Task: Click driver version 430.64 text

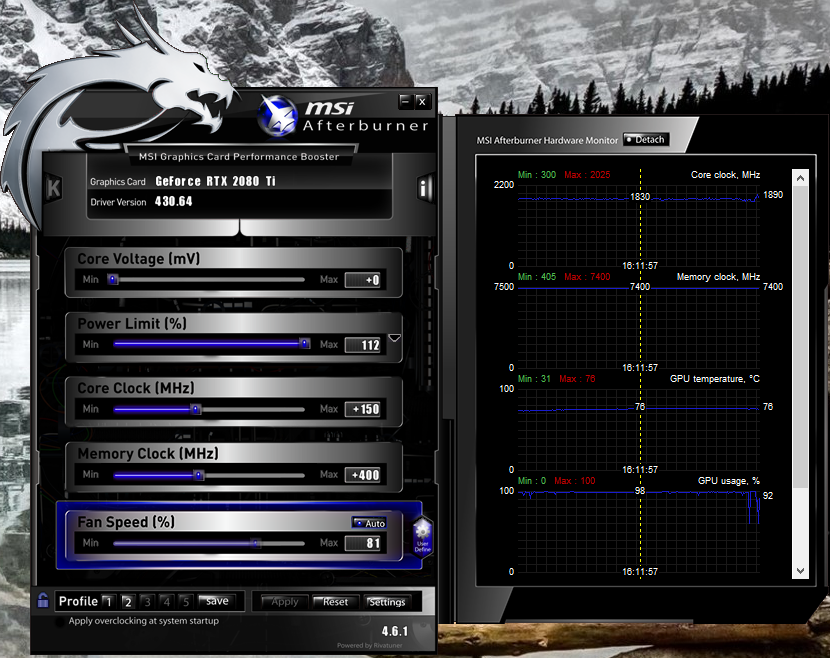Action: coord(174,201)
